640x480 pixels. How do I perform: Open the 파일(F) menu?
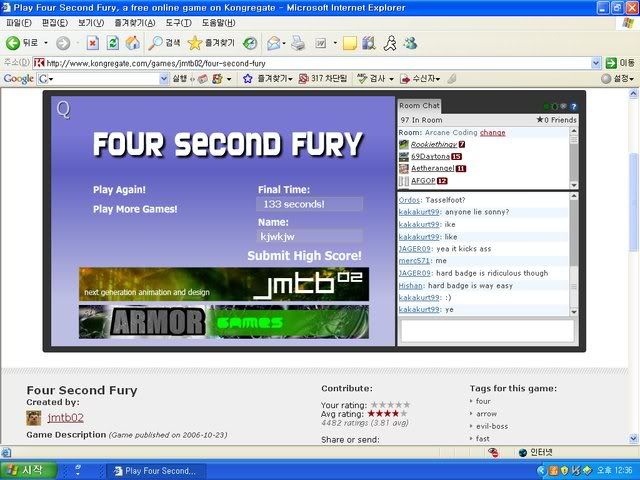[x=20, y=23]
